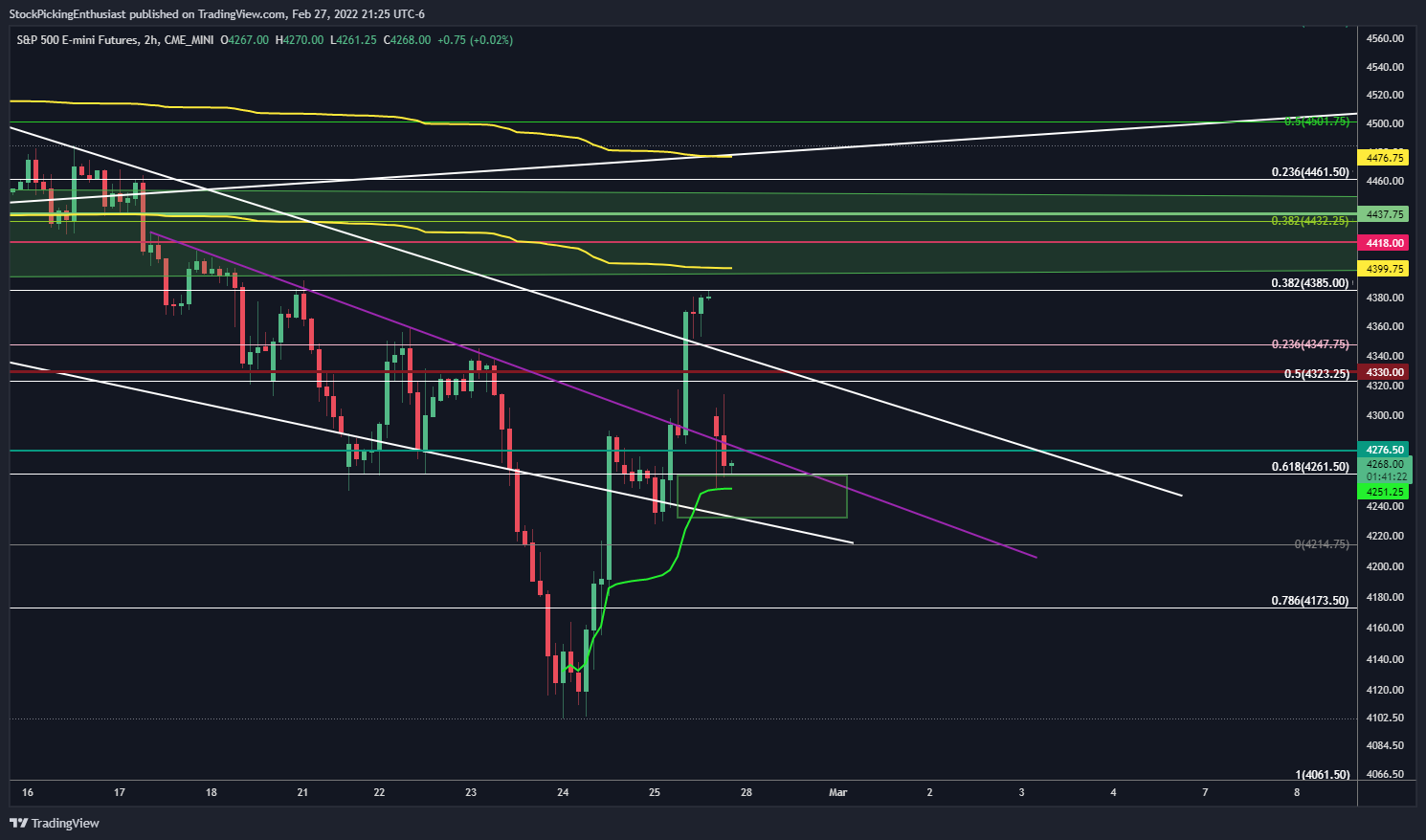The width and height of the screenshot is (1426, 840).
Task: Click 4066.50 on the price axis
Action: coord(1385,774)
